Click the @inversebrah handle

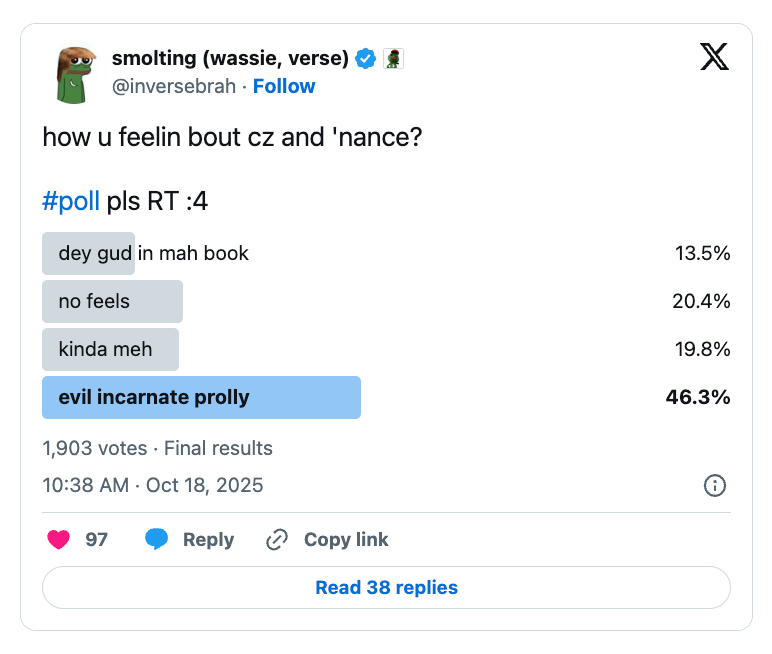pos(173,86)
